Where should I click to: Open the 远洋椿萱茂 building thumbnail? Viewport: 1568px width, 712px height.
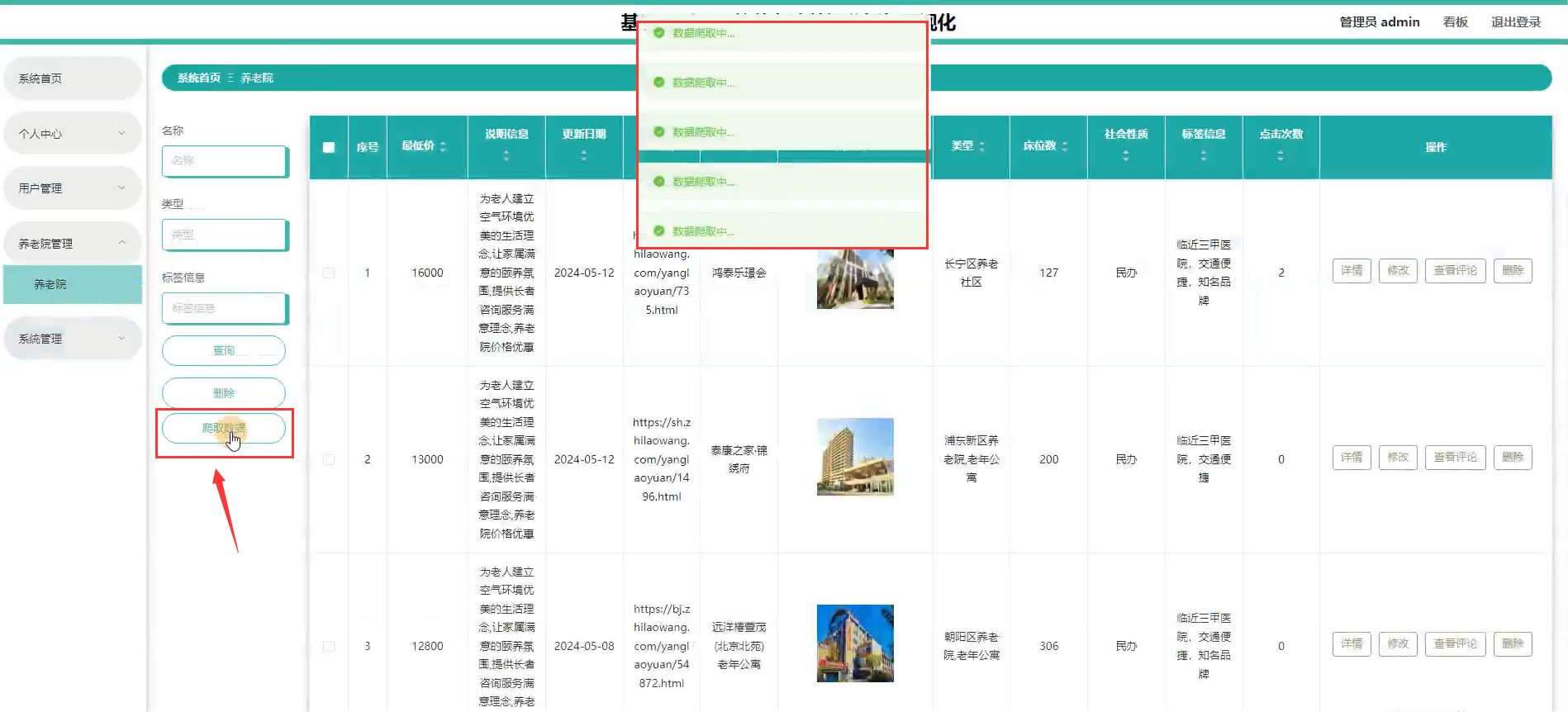click(855, 643)
